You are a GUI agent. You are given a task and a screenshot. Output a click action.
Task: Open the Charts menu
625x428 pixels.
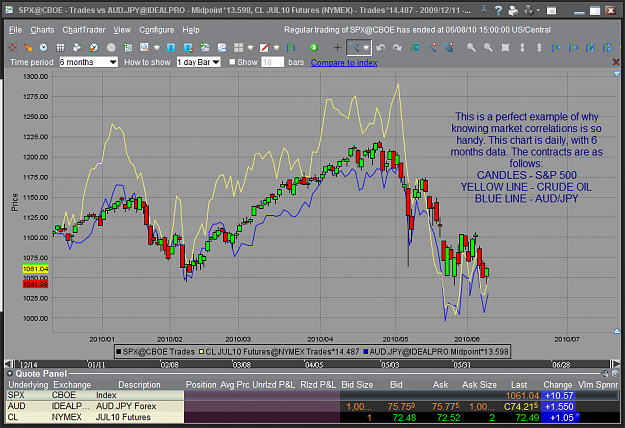point(42,30)
